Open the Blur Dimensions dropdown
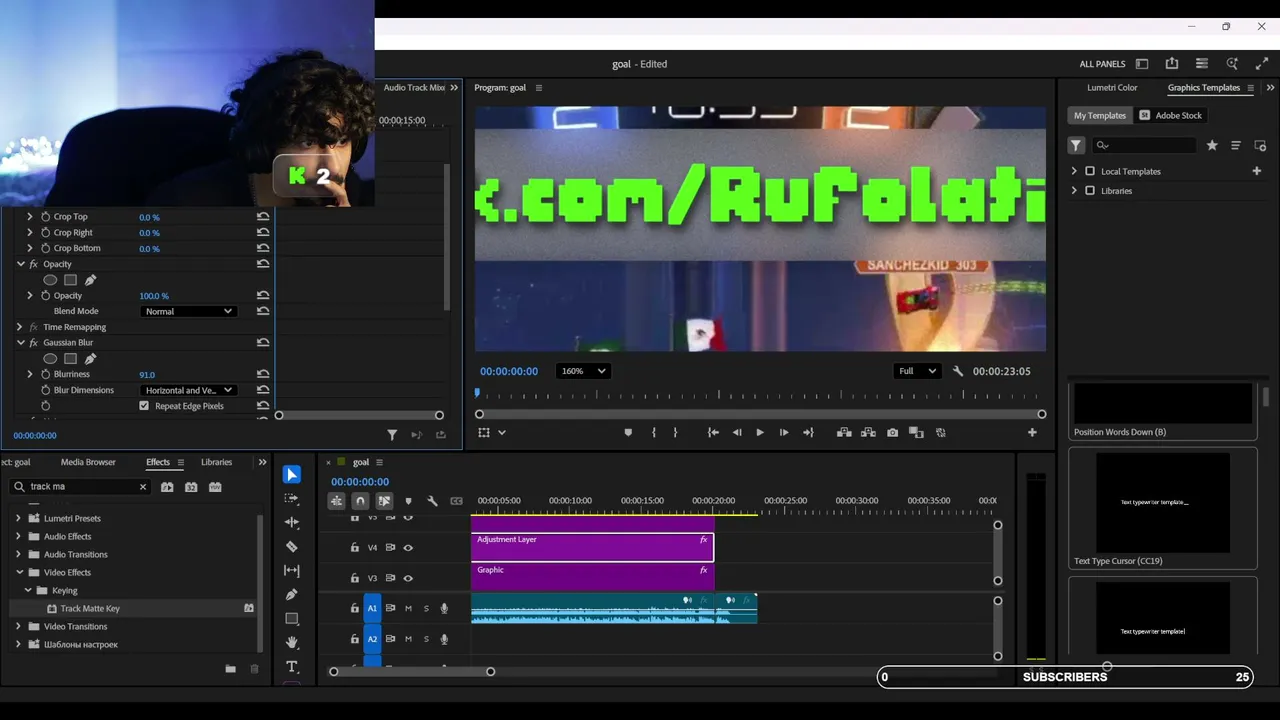 pos(188,390)
